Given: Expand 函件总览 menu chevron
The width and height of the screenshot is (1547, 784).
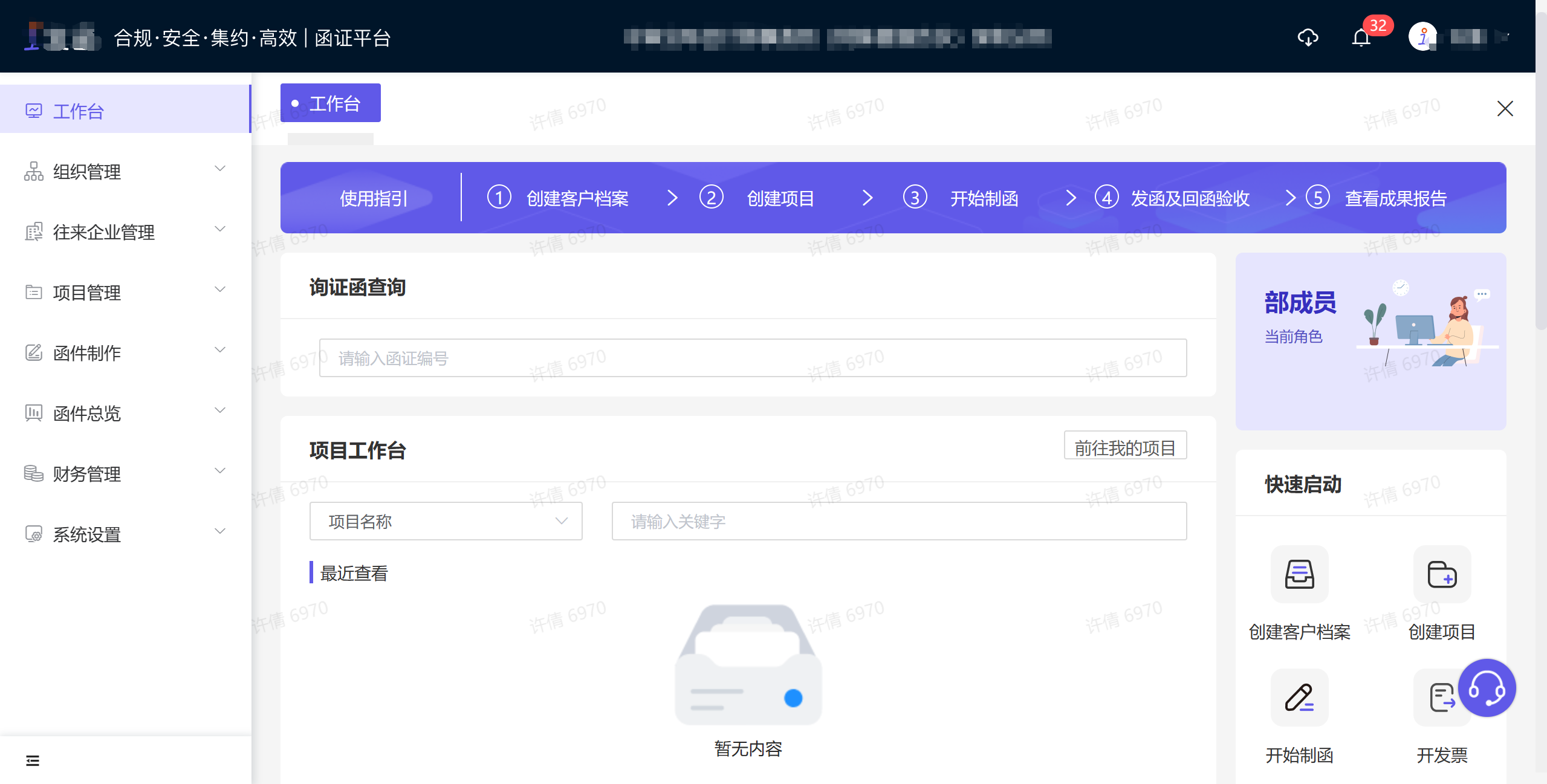Looking at the screenshot, I should click(x=221, y=410).
